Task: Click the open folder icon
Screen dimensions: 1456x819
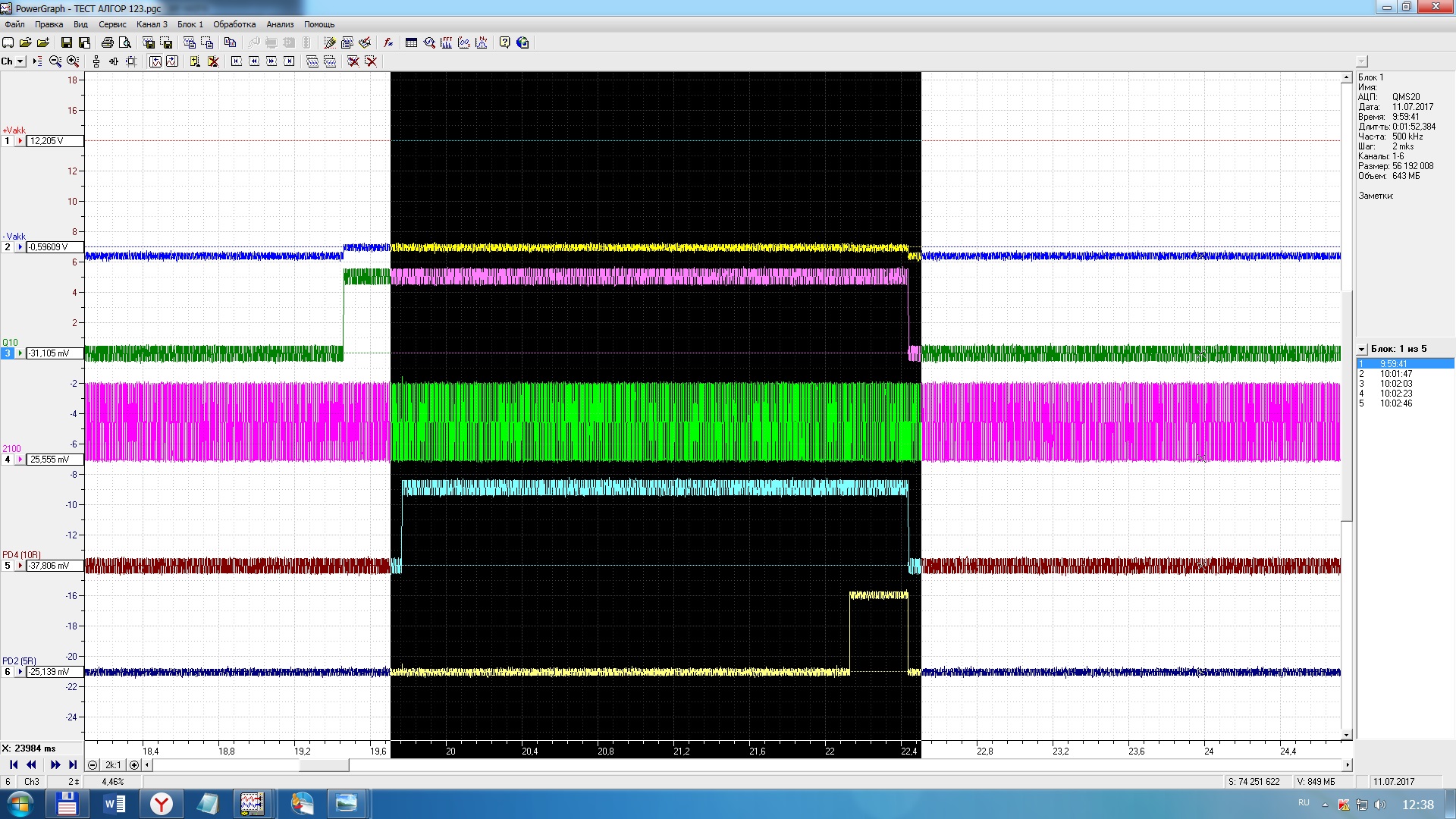Action: click(x=25, y=42)
